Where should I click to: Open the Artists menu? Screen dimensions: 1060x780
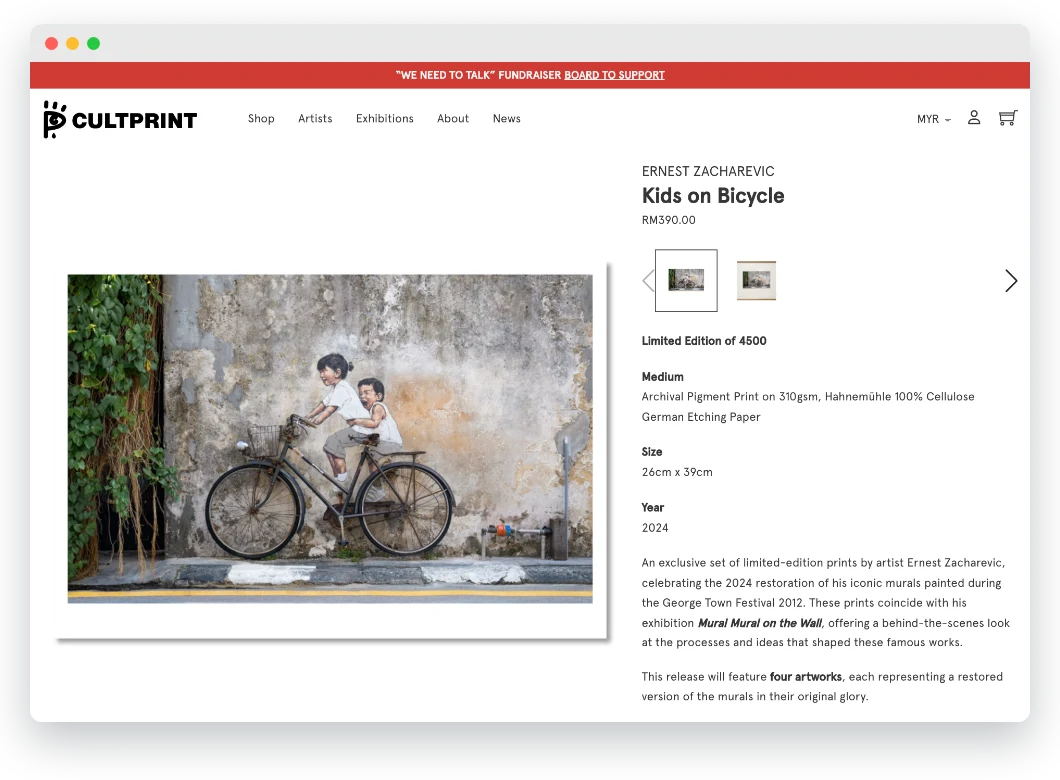pos(315,118)
